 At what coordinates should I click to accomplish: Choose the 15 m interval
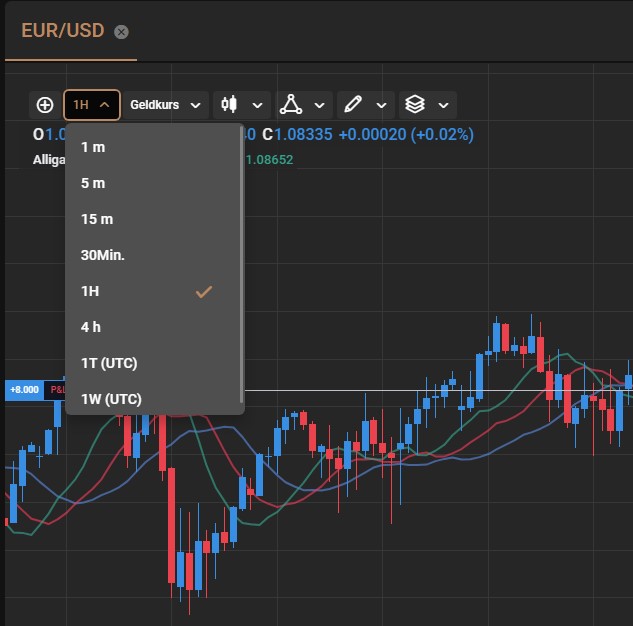(x=153, y=219)
